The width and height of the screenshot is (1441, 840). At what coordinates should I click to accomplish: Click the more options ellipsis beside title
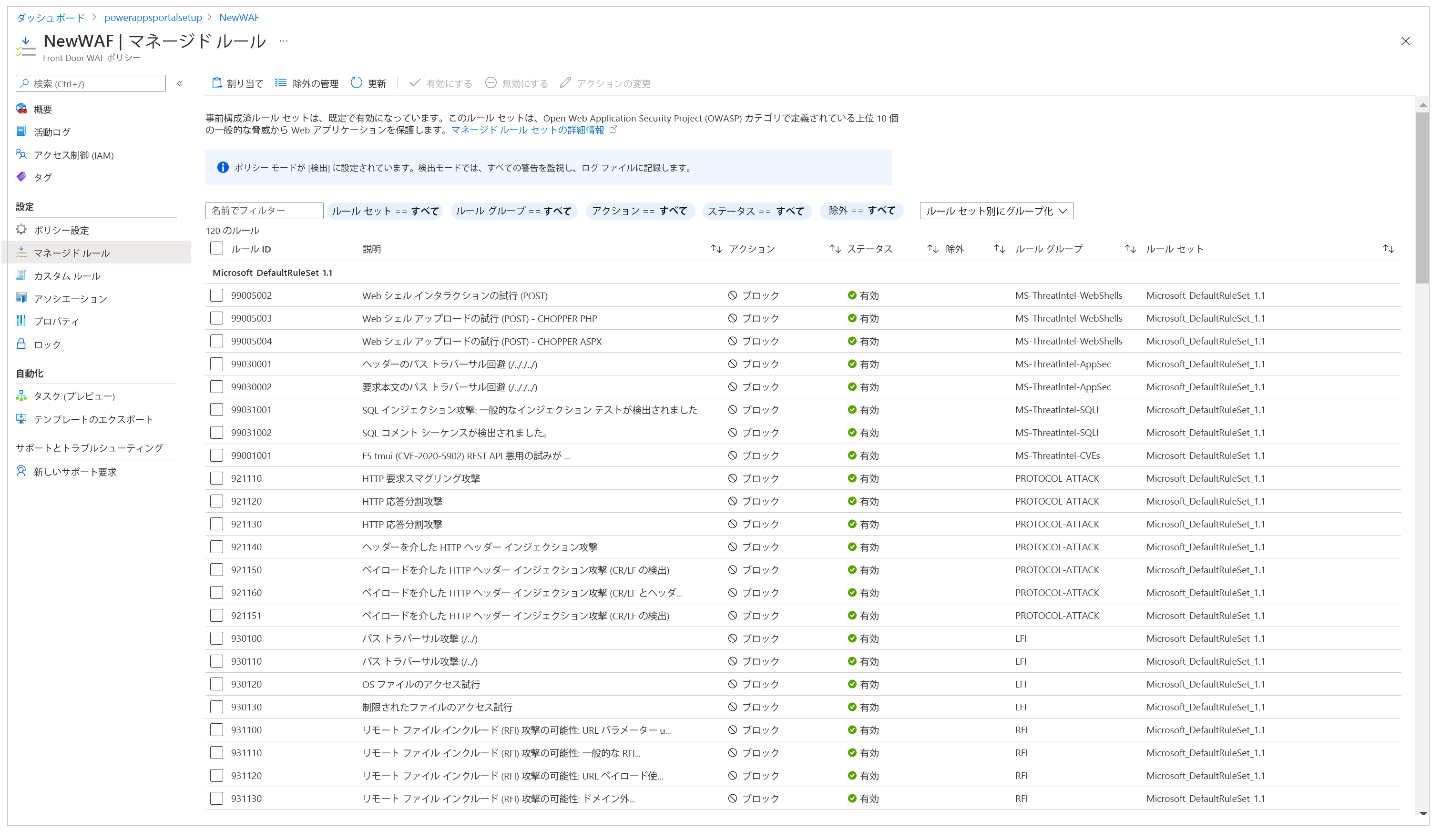click(284, 41)
